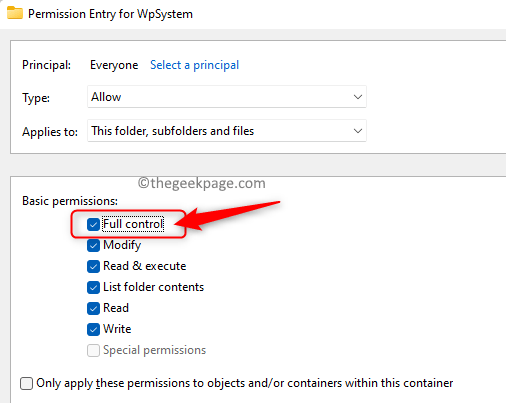Expand the Applies to dropdown
This screenshot has width=506, height=403.
(227, 131)
